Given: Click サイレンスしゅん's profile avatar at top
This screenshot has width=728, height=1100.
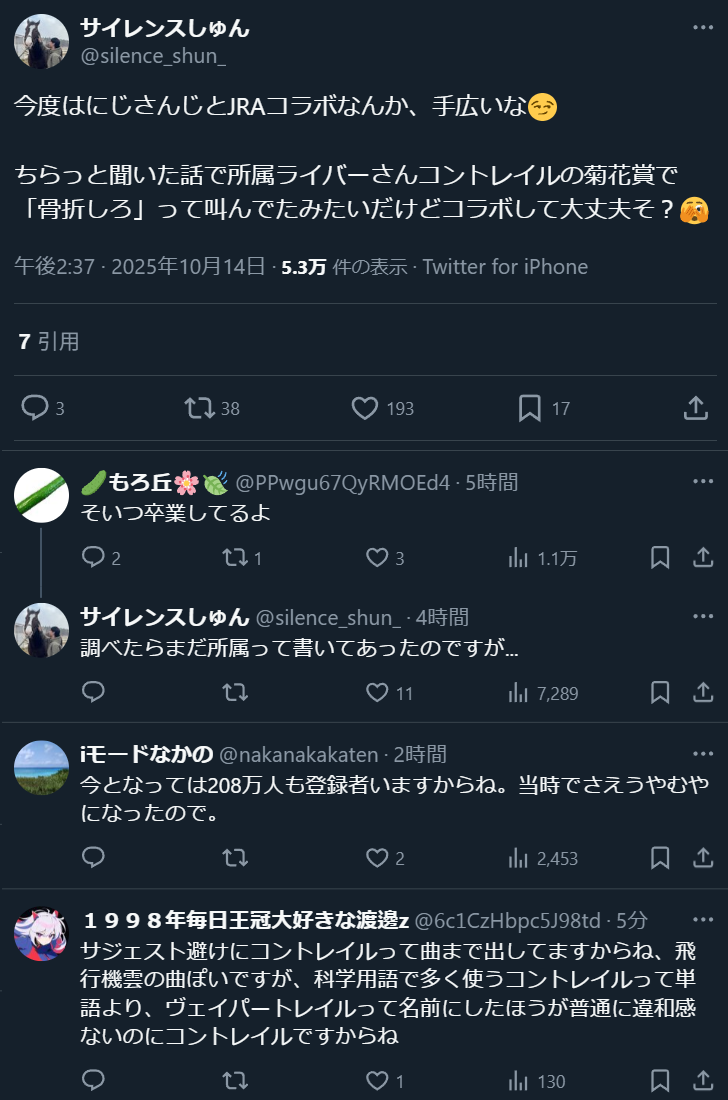Looking at the screenshot, I should point(41,42).
